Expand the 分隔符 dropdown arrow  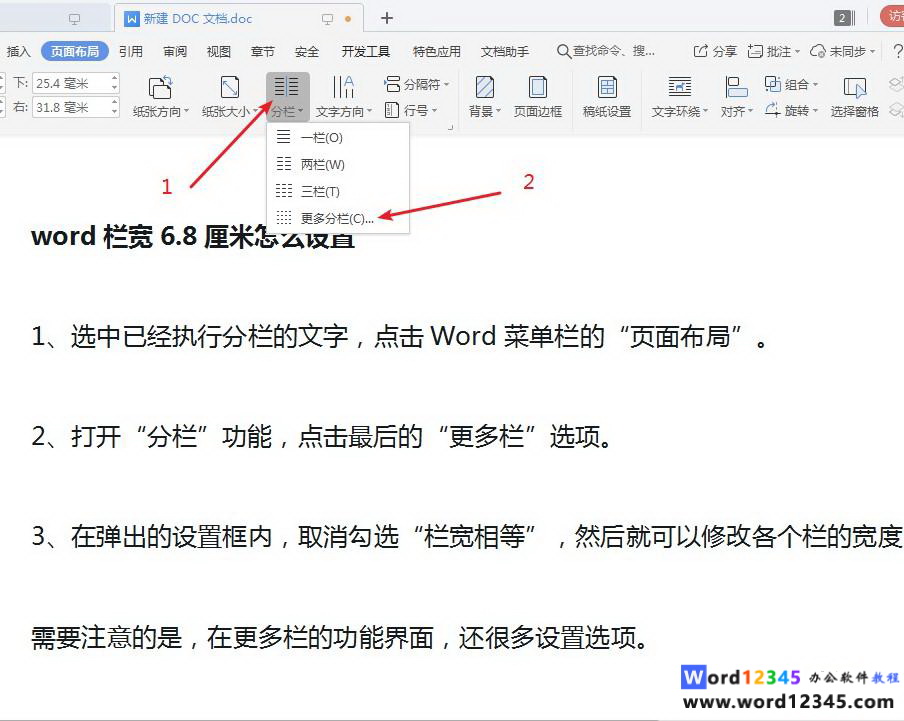tap(447, 85)
